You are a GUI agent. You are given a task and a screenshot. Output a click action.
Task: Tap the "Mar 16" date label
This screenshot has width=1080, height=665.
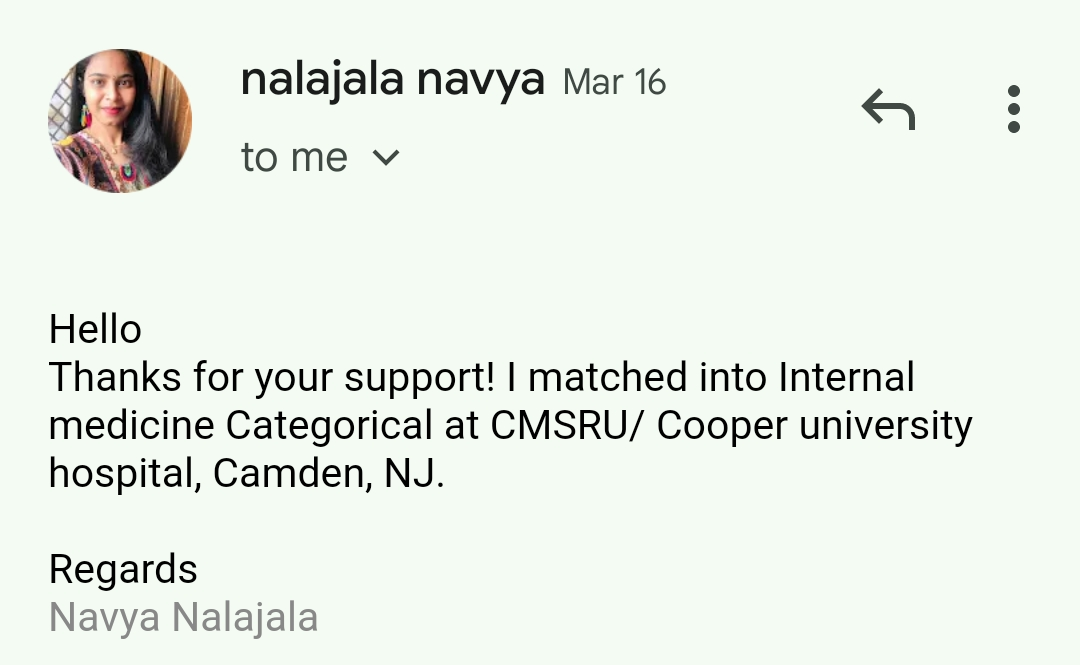pos(614,82)
